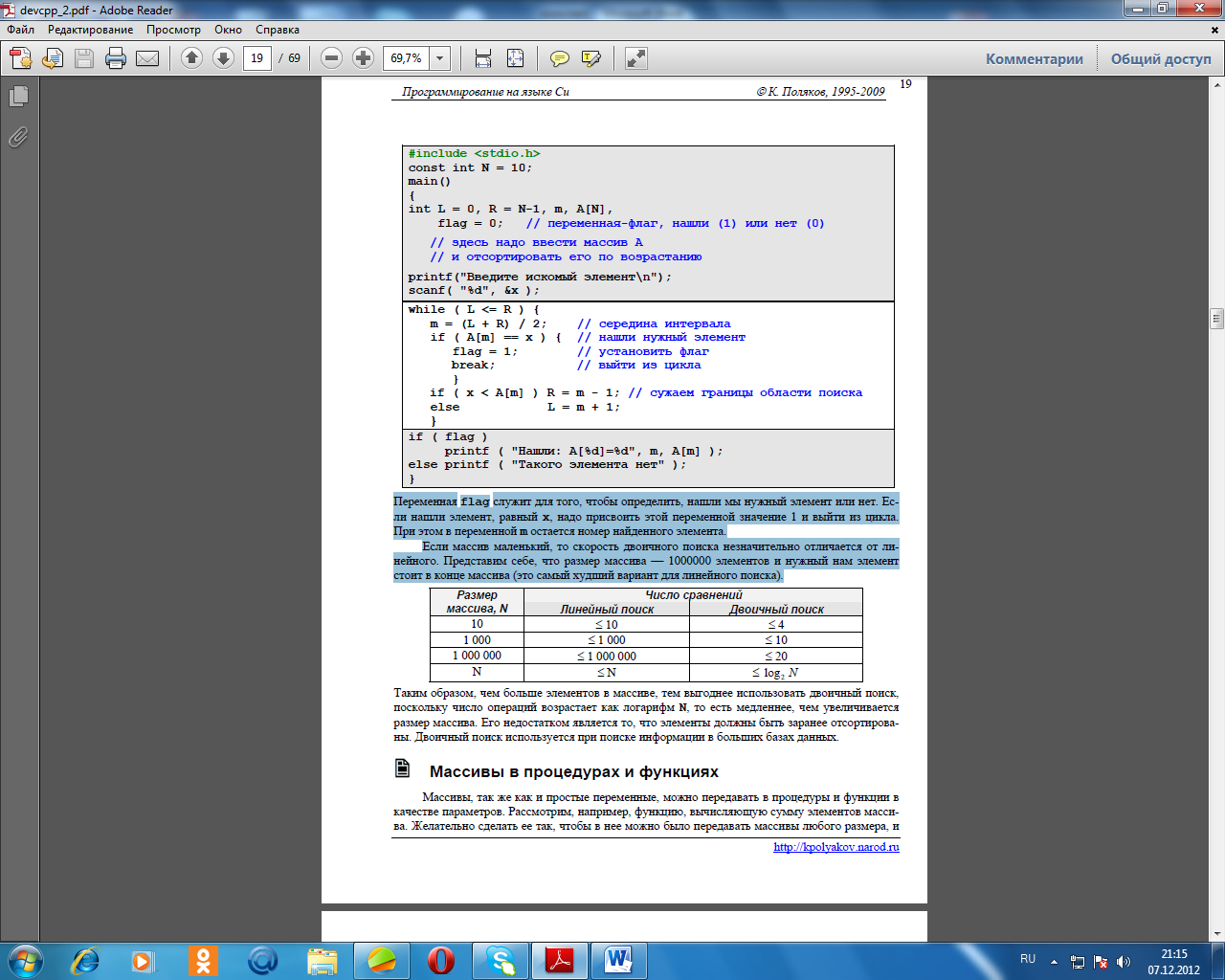This screenshot has width=1225, height=980.
Task: Click the create PDF online toolbar icon
Action: tap(20, 58)
